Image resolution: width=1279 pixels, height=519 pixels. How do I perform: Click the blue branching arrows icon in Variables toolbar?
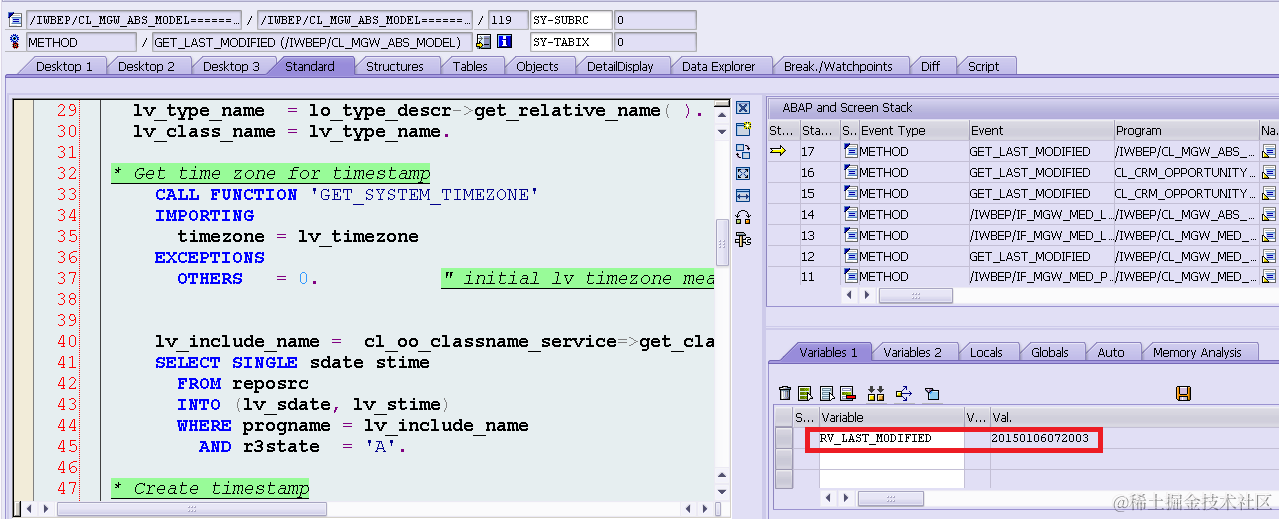[904, 393]
